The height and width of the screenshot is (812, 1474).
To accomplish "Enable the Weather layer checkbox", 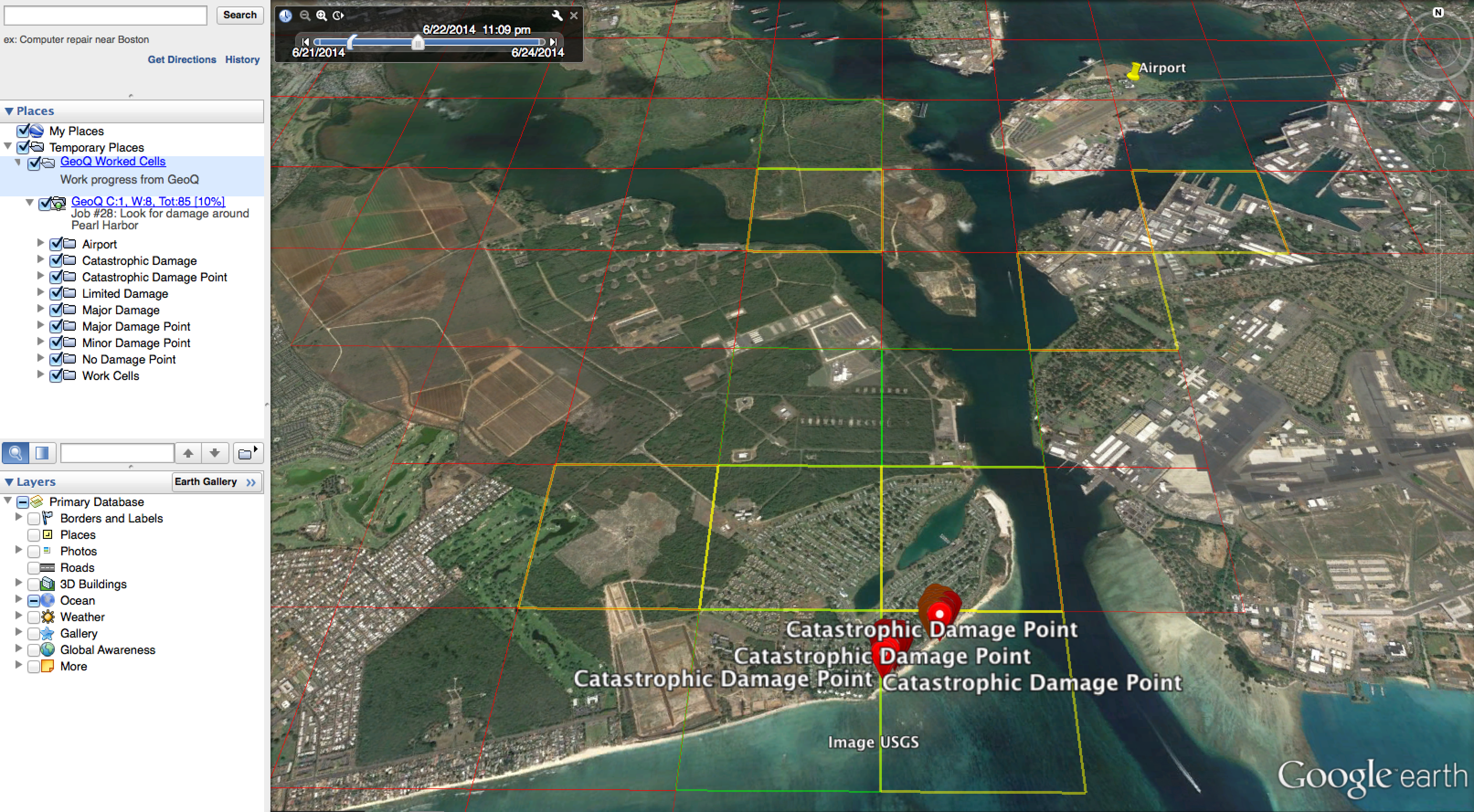I will tap(34, 617).
